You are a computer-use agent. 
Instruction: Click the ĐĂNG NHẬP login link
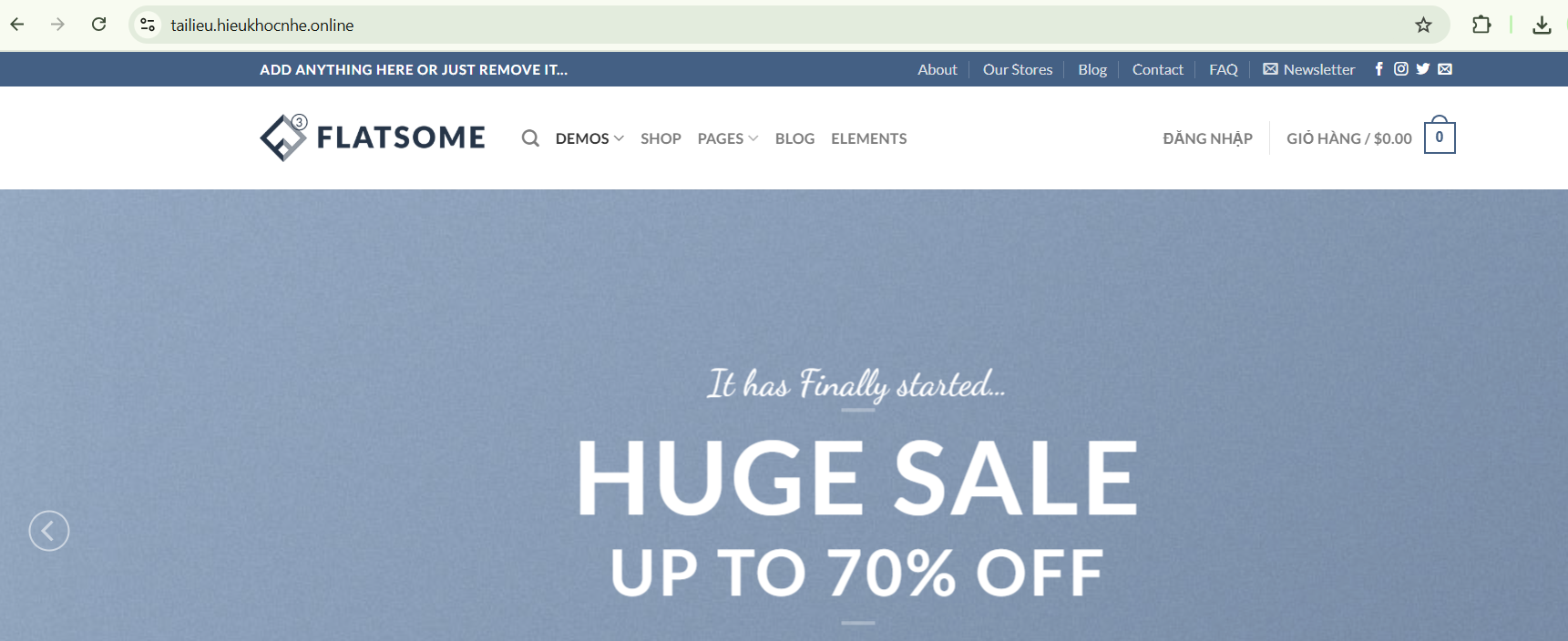coord(1207,138)
